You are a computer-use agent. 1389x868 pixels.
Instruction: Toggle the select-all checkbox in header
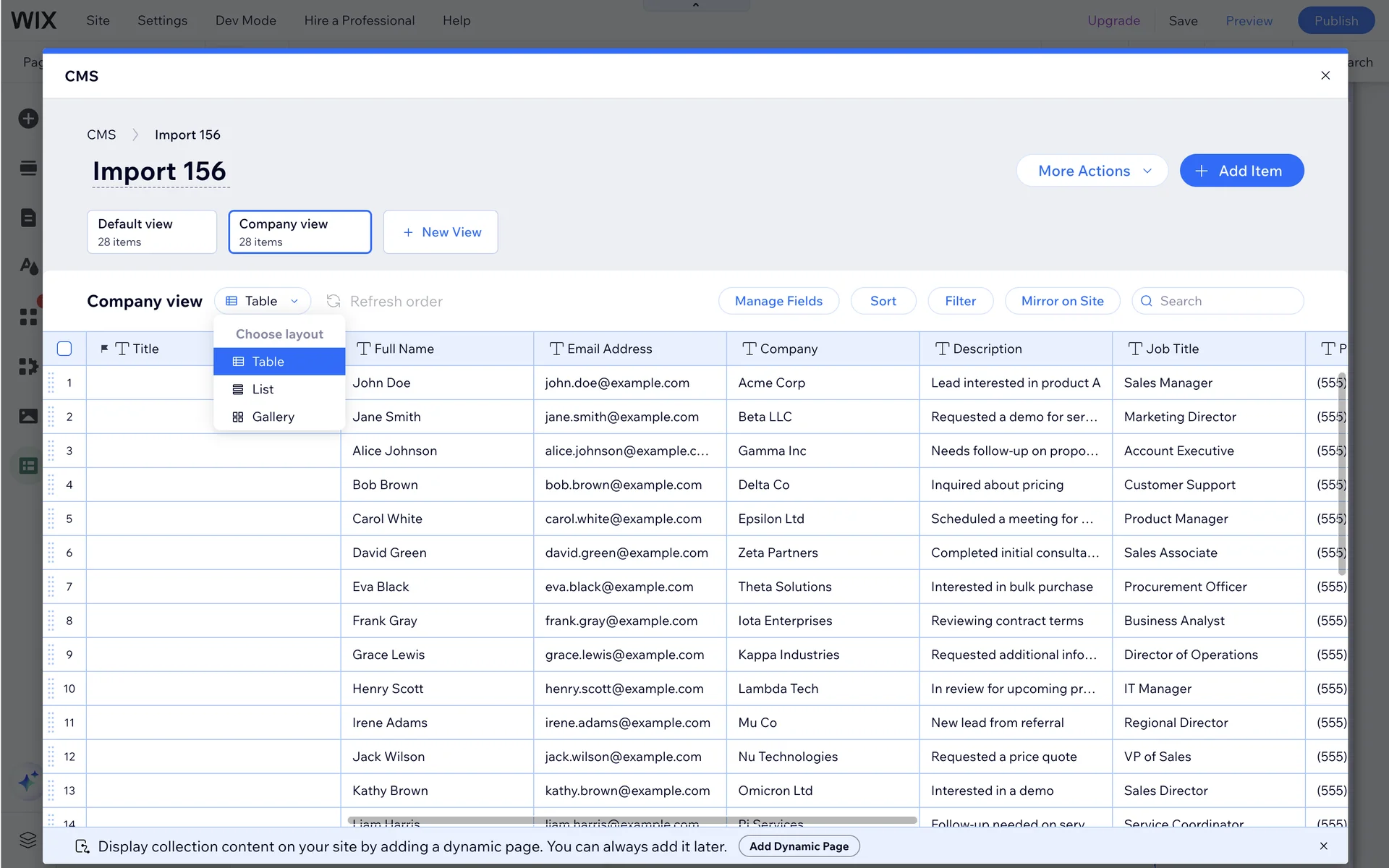pyautogui.click(x=64, y=349)
